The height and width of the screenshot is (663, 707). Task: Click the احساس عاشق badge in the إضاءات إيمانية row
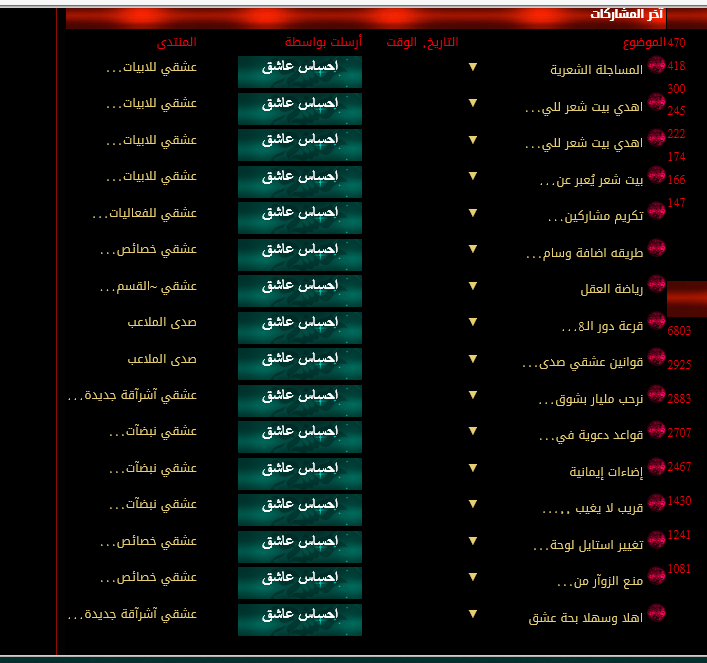coord(300,474)
